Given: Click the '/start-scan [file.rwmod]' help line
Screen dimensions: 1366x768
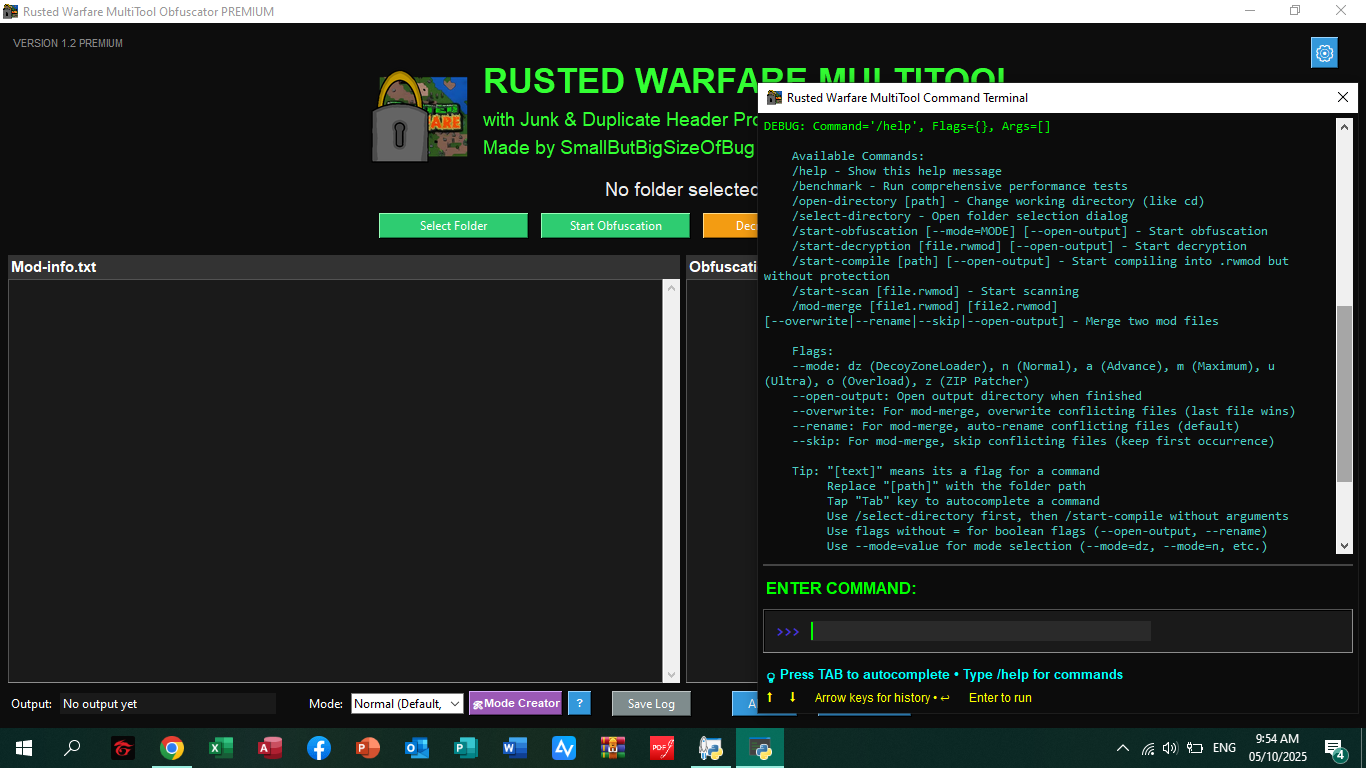Looking at the screenshot, I should coord(935,291).
